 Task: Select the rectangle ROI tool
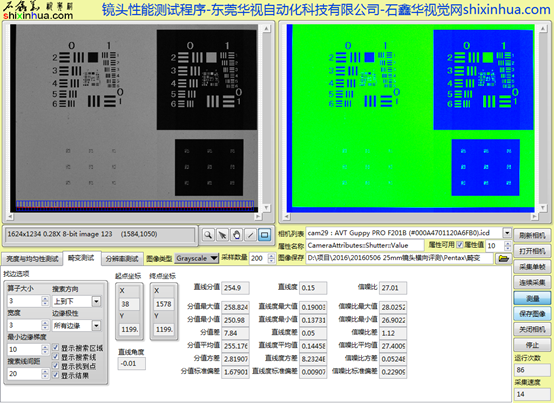click(265, 235)
